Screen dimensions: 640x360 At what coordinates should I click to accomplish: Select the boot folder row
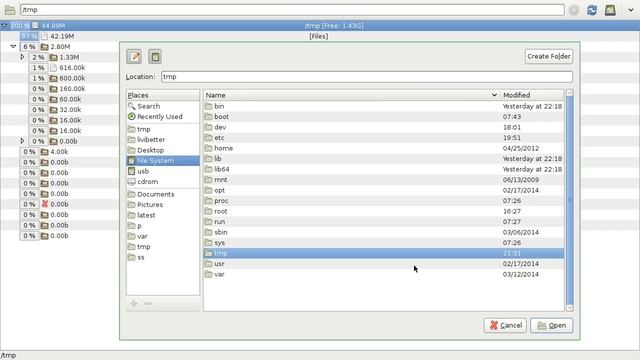(x=384, y=117)
